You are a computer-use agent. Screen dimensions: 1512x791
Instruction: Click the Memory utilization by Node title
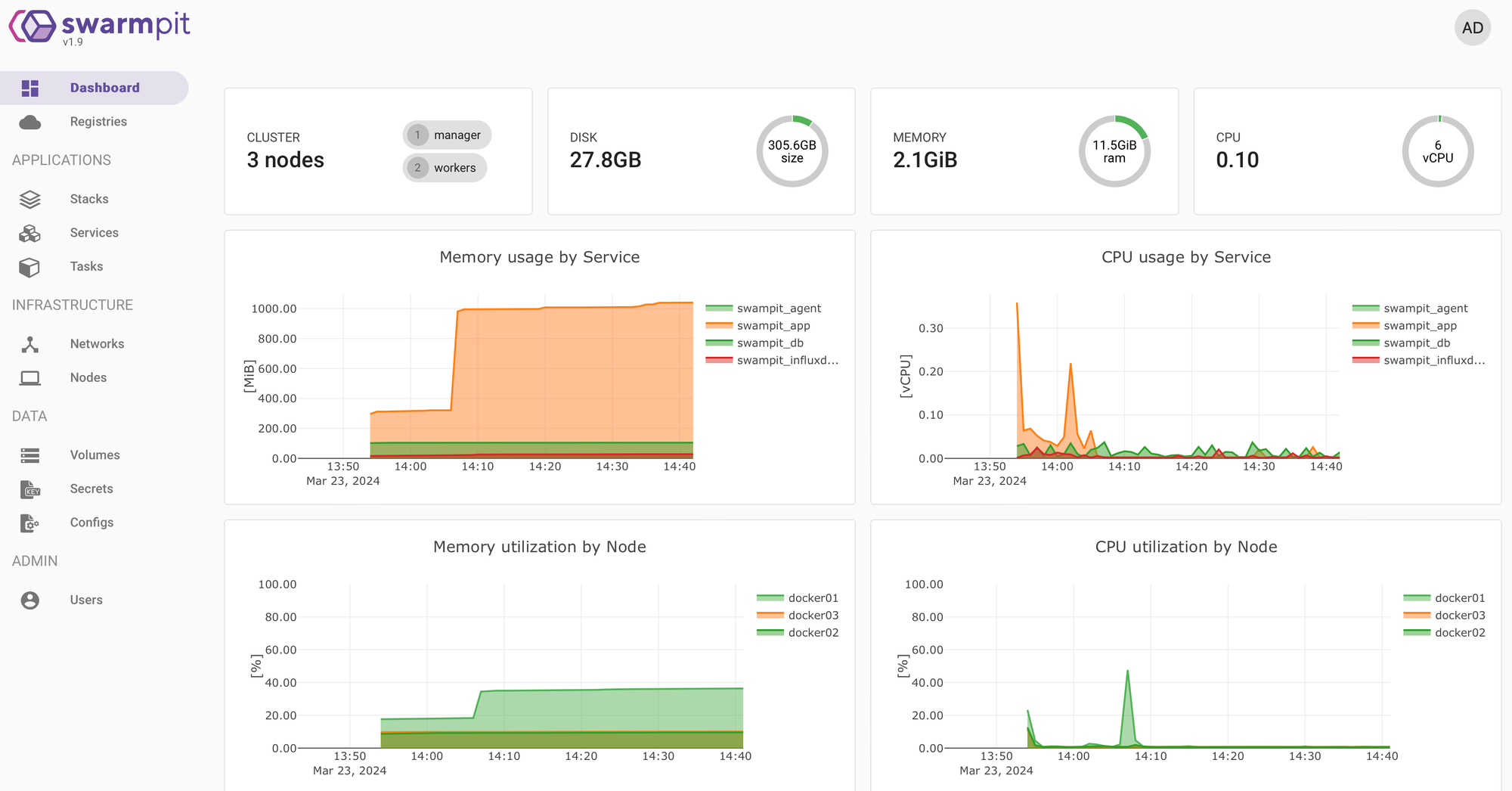tap(540, 547)
